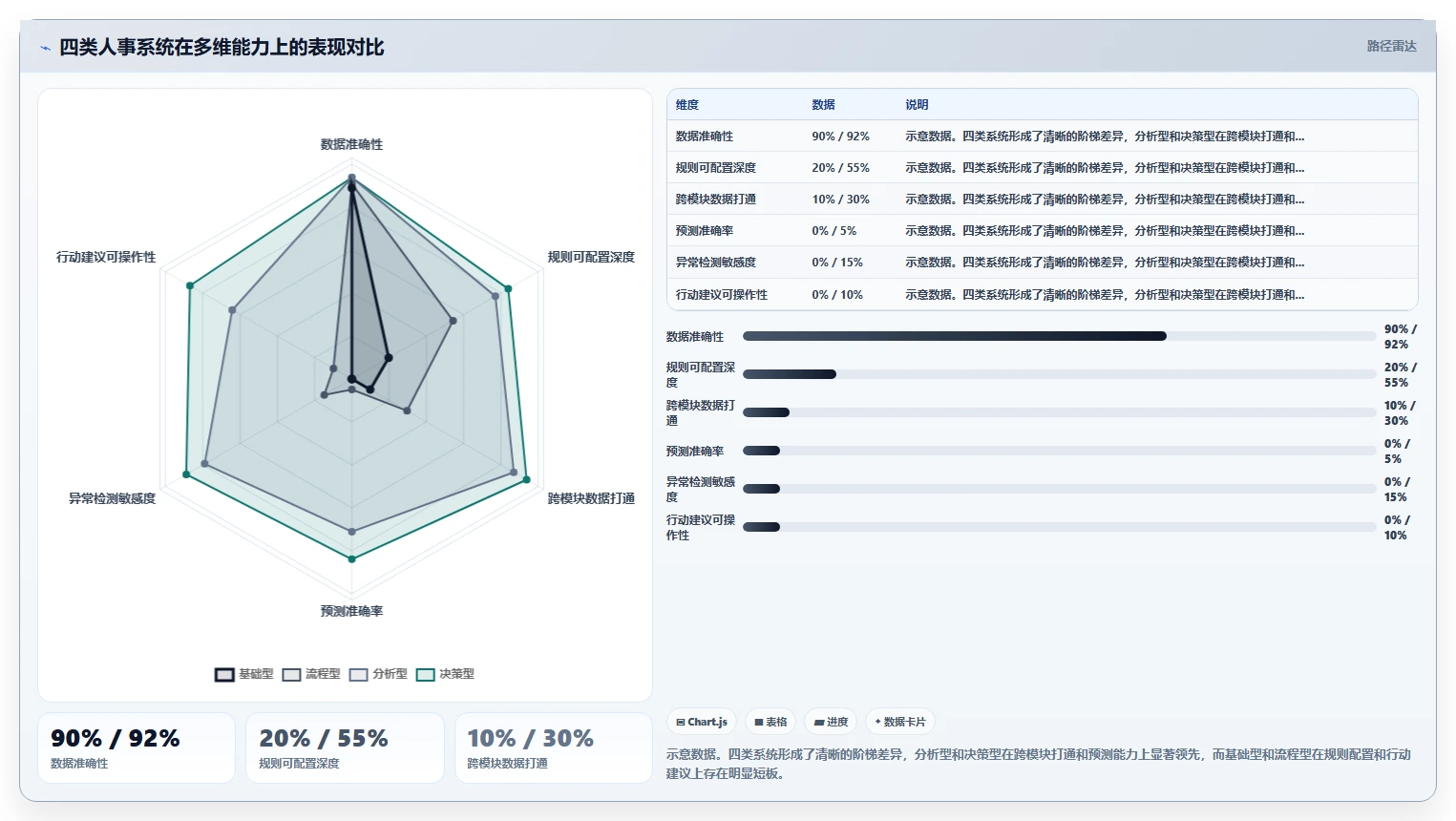Click the 跨模块数据打通 progress bar
The height and width of the screenshot is (821, 1456).
click(x=1060, y=412)
